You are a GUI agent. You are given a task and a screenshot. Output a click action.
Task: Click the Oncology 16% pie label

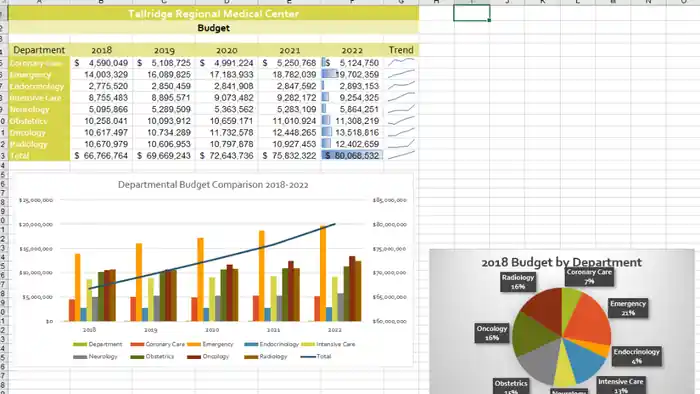pyautogui.click(x=492, y=333)
